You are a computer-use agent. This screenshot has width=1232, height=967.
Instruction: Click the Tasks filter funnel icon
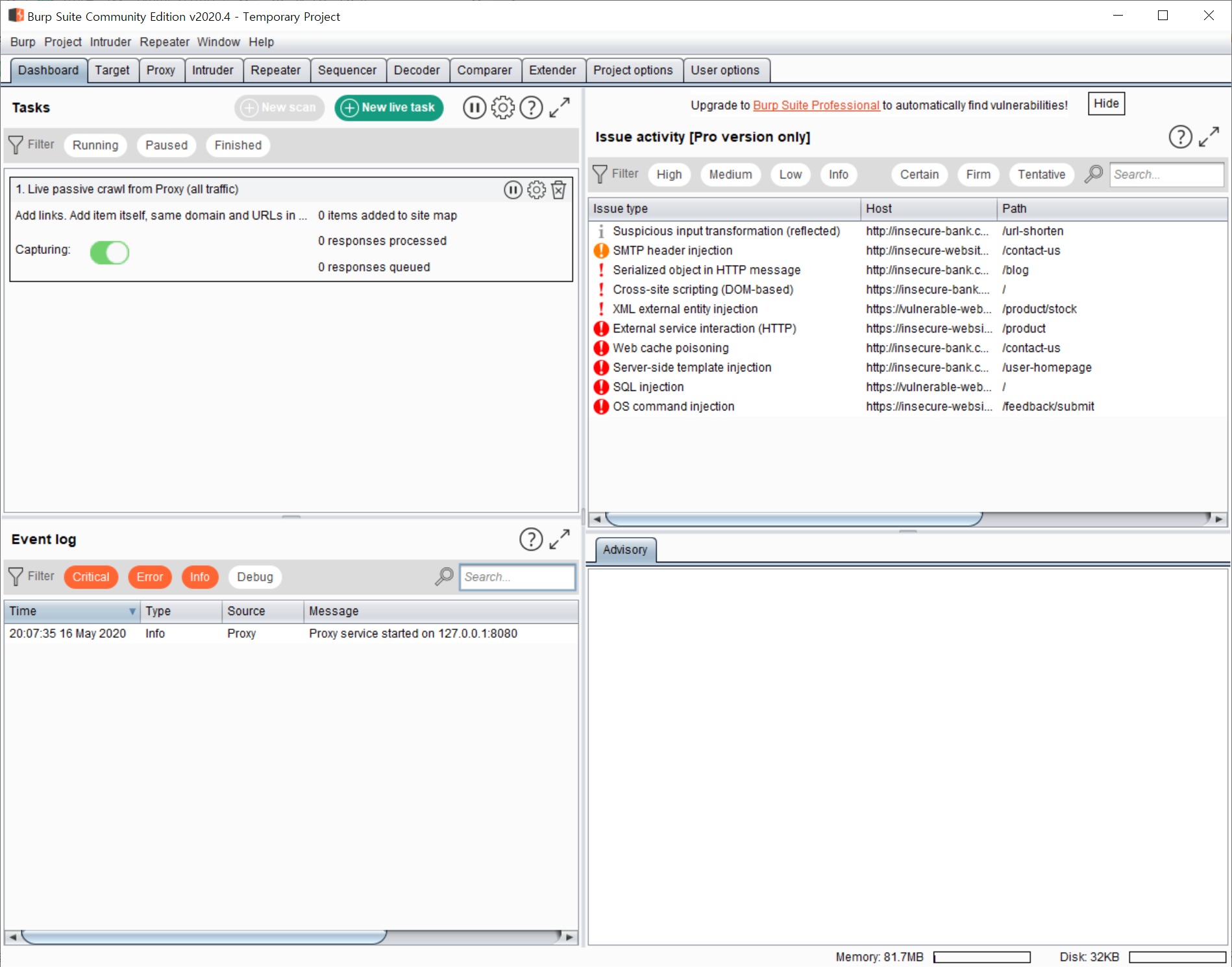pyautogui.click(x=16, y=145)
